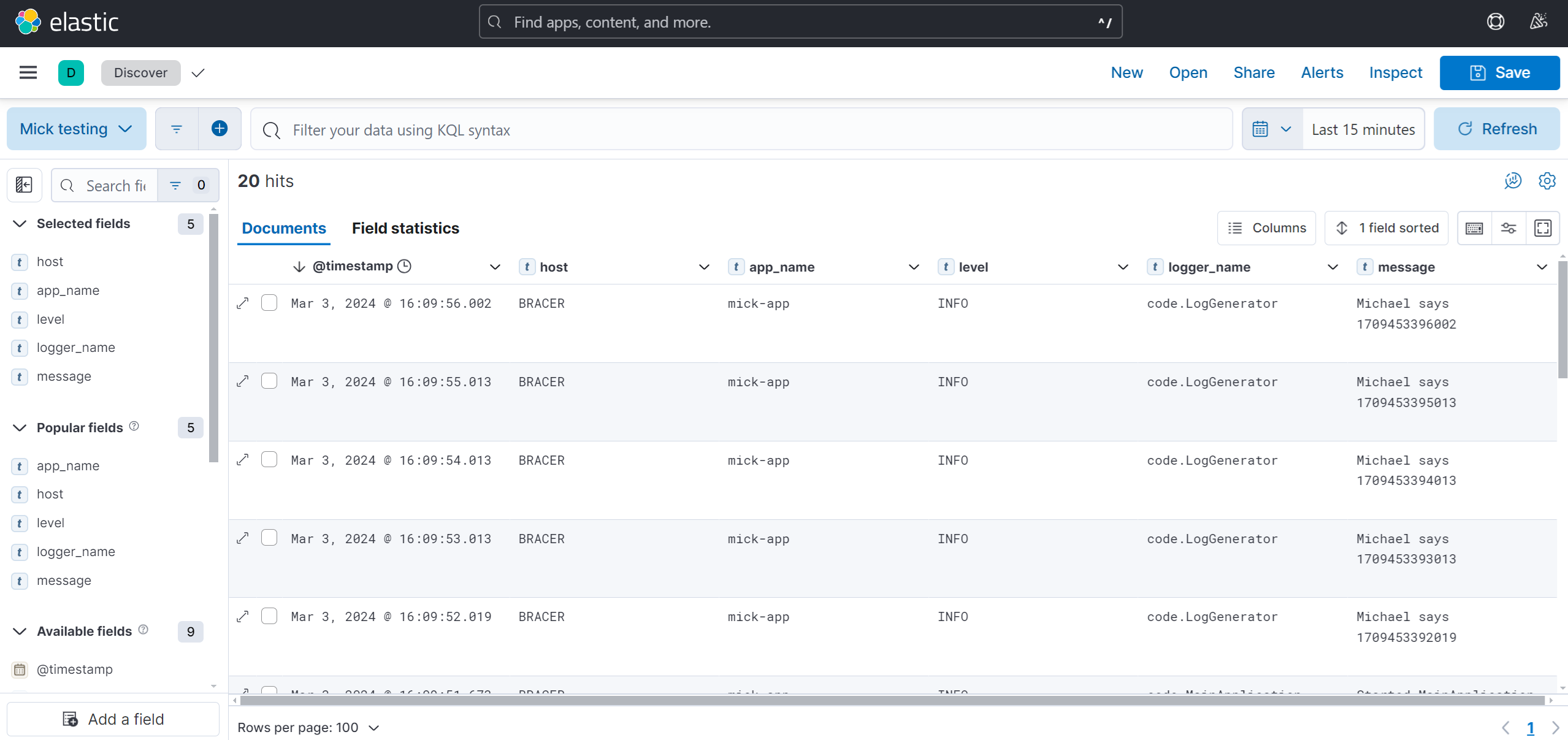This screenshot has height=740, width=1568.
Task: Open the Last 15 minutes time picker
Action: 1363,129
